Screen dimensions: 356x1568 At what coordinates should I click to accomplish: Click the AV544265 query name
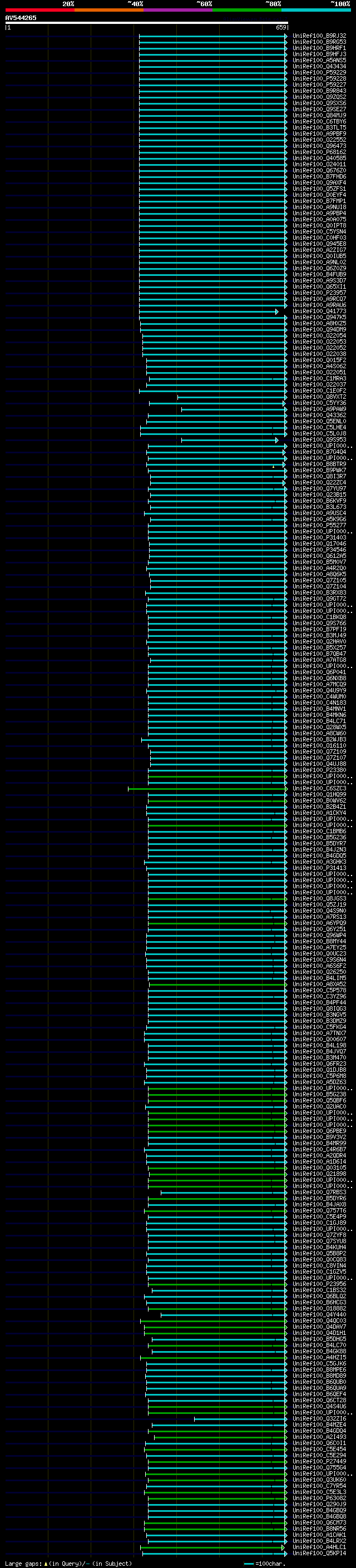pyautogui.click(x=21, y=18)
